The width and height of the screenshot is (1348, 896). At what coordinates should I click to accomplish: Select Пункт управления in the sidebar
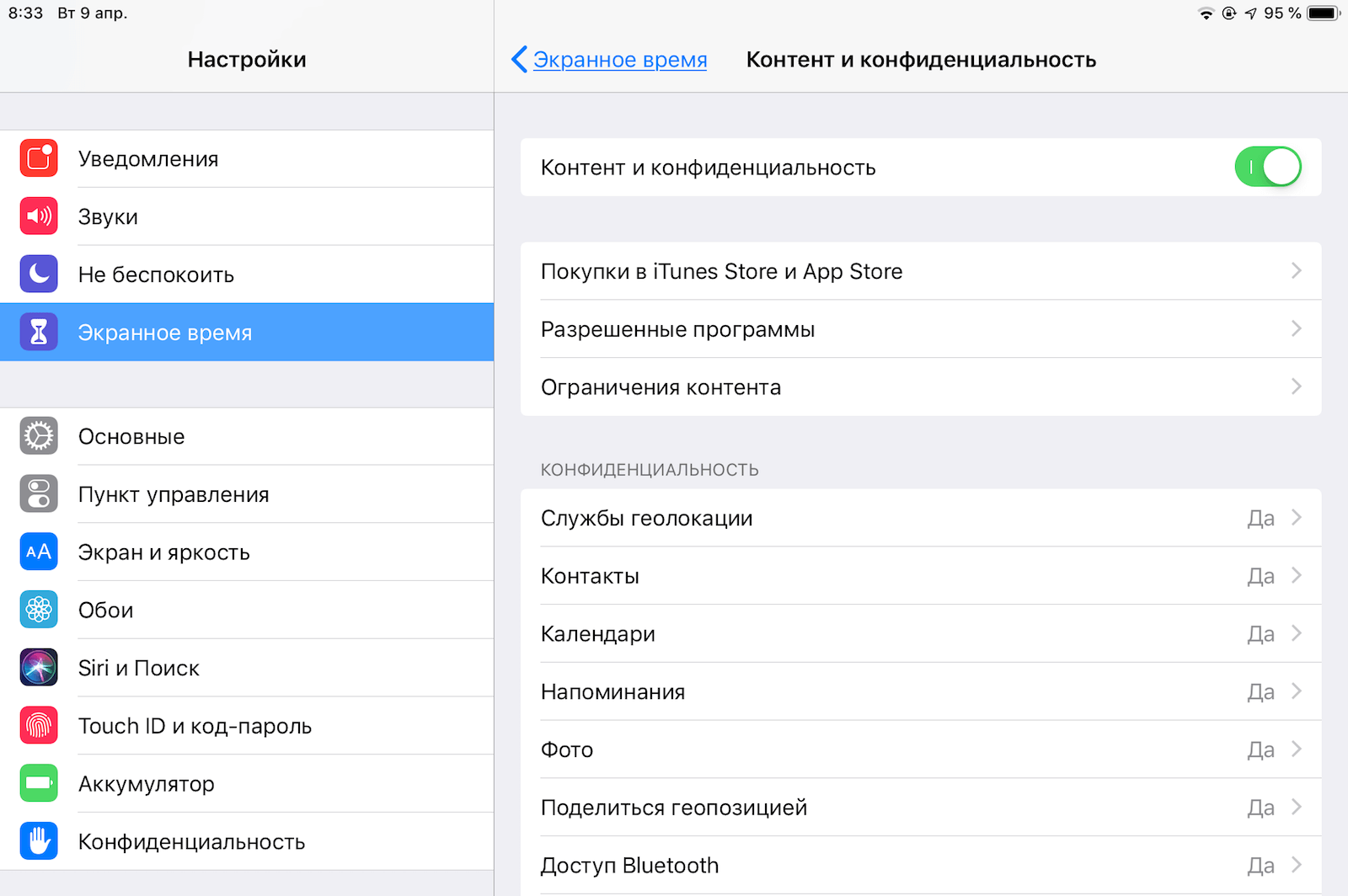247,493
